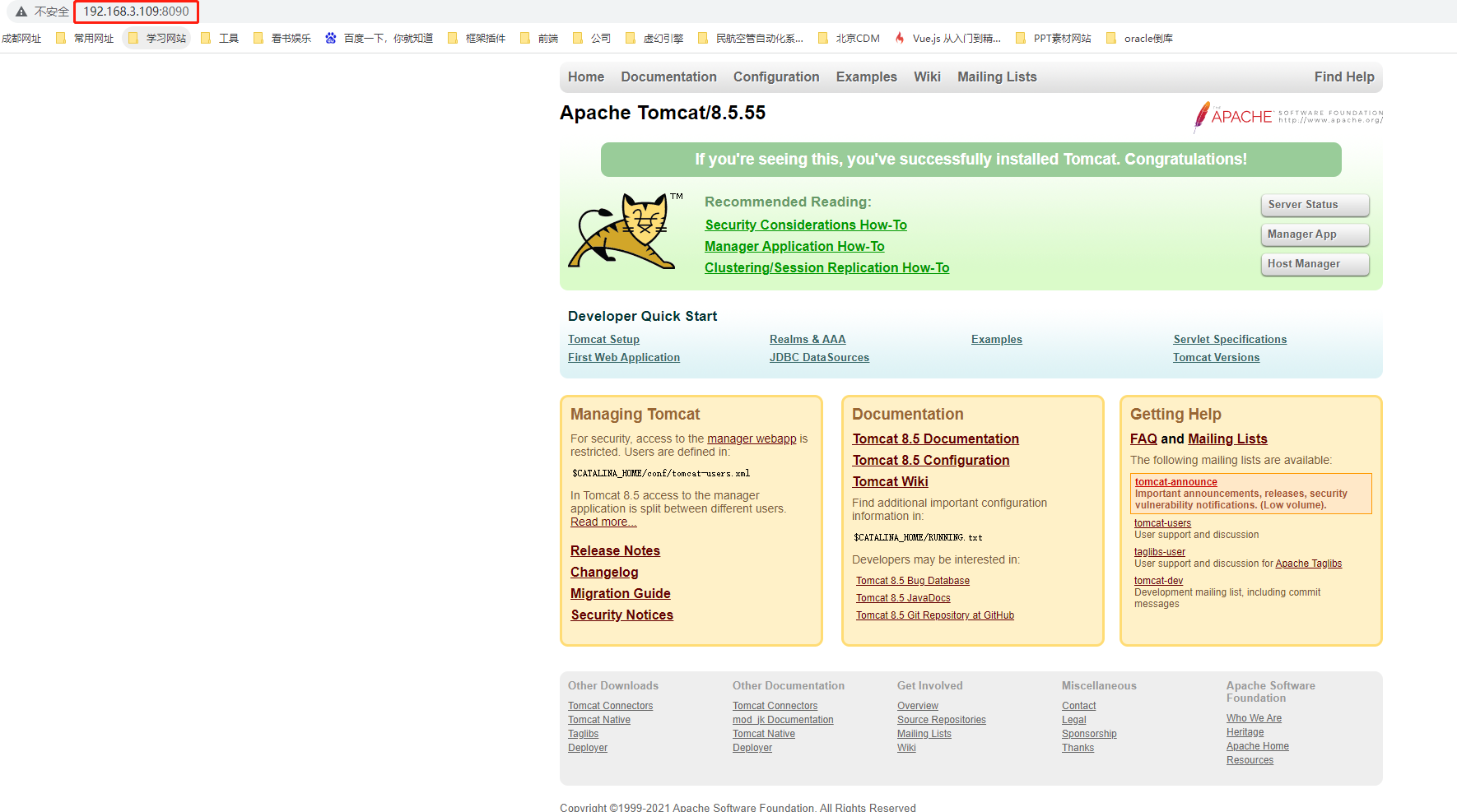Screen dimensions: 1457x812
Task: Open Tomcat 8.5 Configuration link
Action: [x=930, y=460]
